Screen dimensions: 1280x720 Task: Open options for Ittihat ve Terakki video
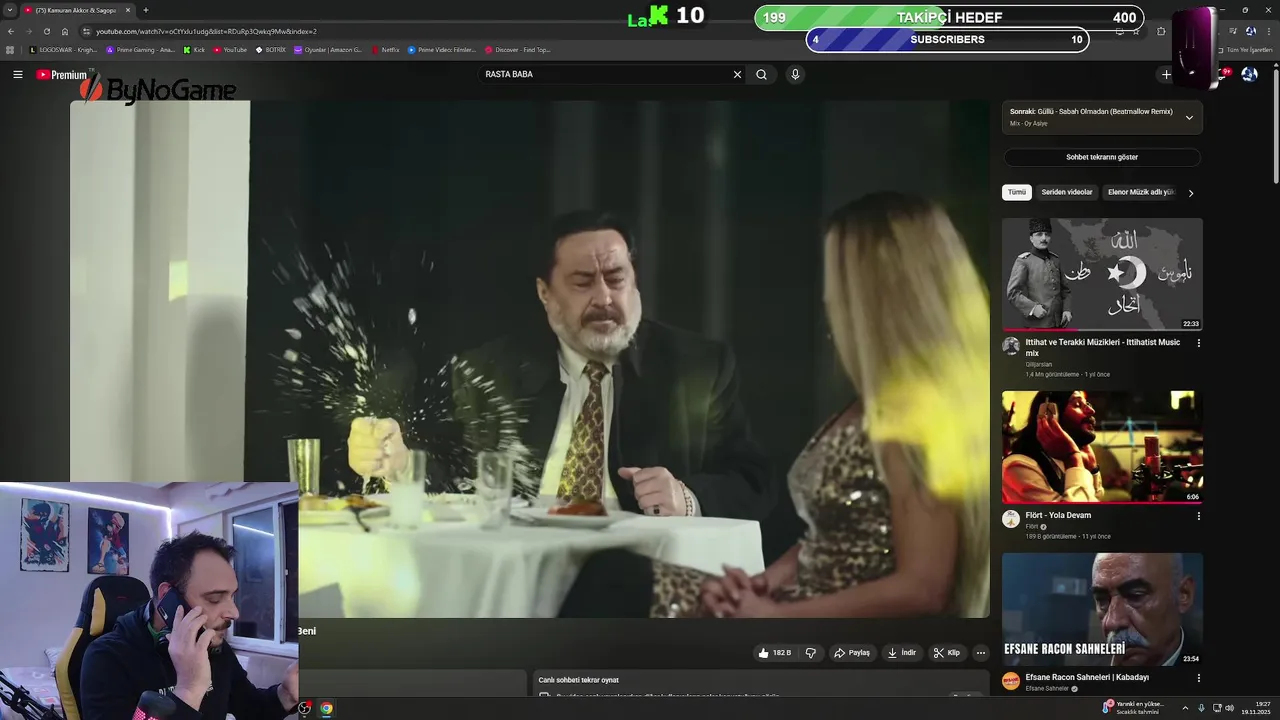pyautogui.click(x=1198, y=343)
